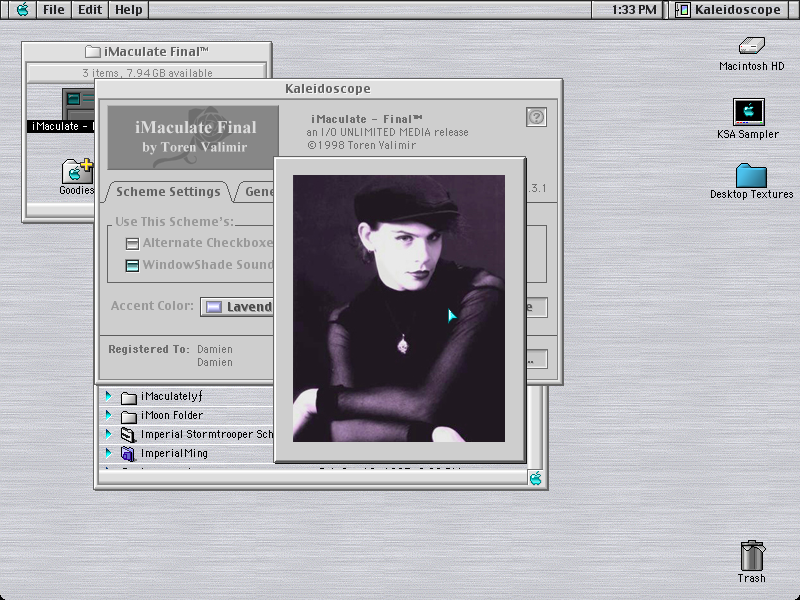
Task: Expand the iMoon Folder row
Action: [108, 415]
